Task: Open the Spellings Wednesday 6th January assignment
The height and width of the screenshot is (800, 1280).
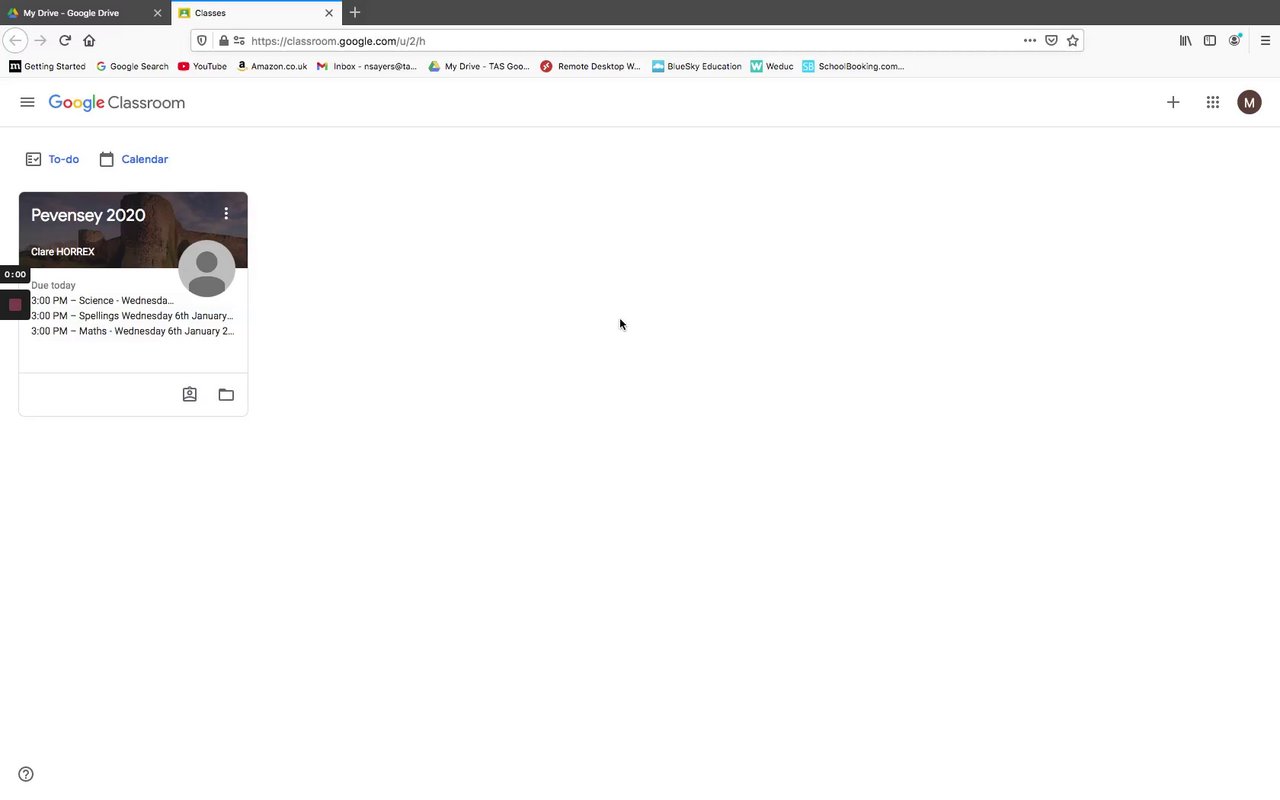Action: click(132, 316)
